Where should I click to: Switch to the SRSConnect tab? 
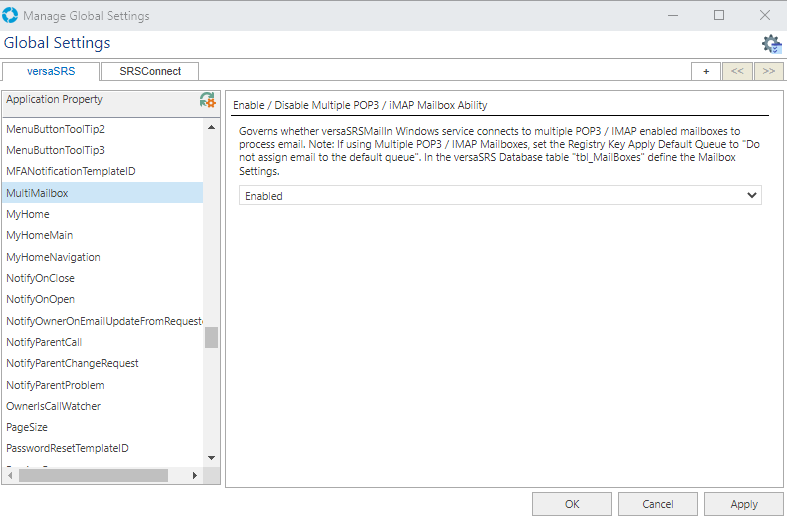point(150,71)
